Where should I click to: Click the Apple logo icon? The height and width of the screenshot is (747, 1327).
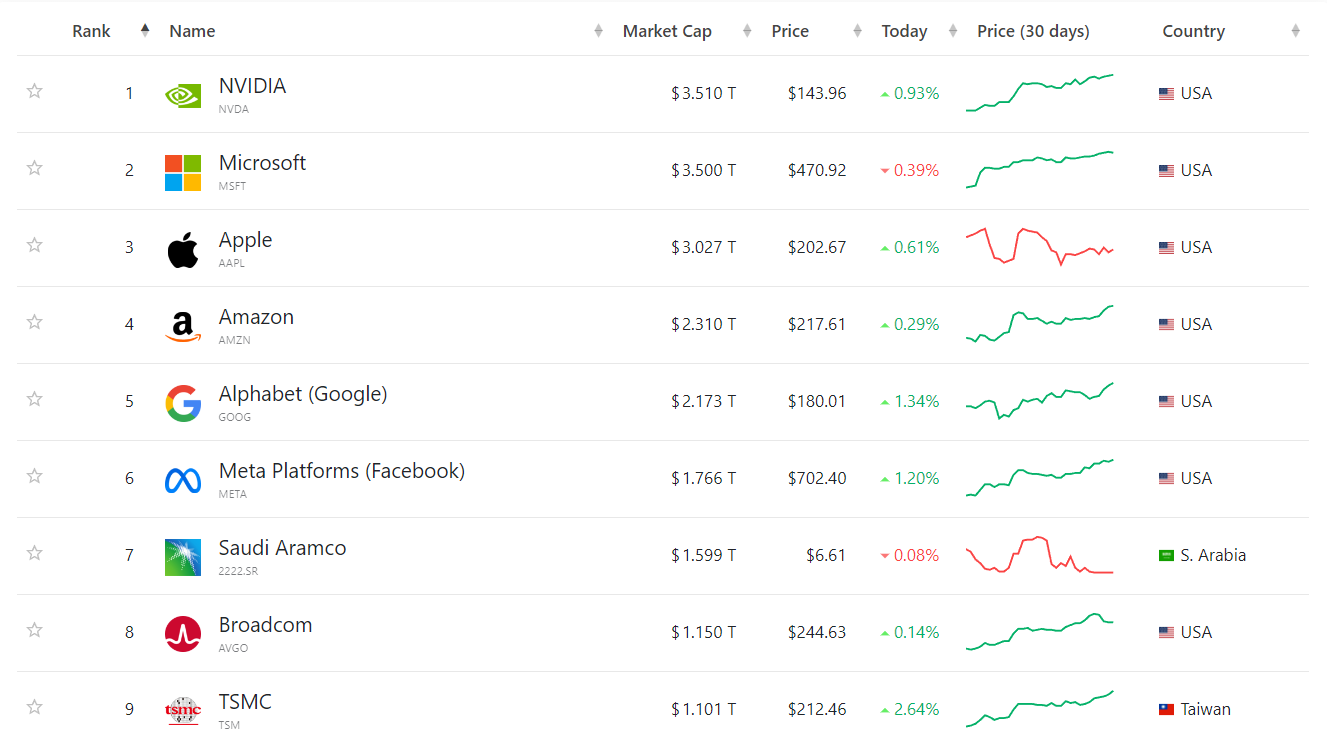(183, 249)
